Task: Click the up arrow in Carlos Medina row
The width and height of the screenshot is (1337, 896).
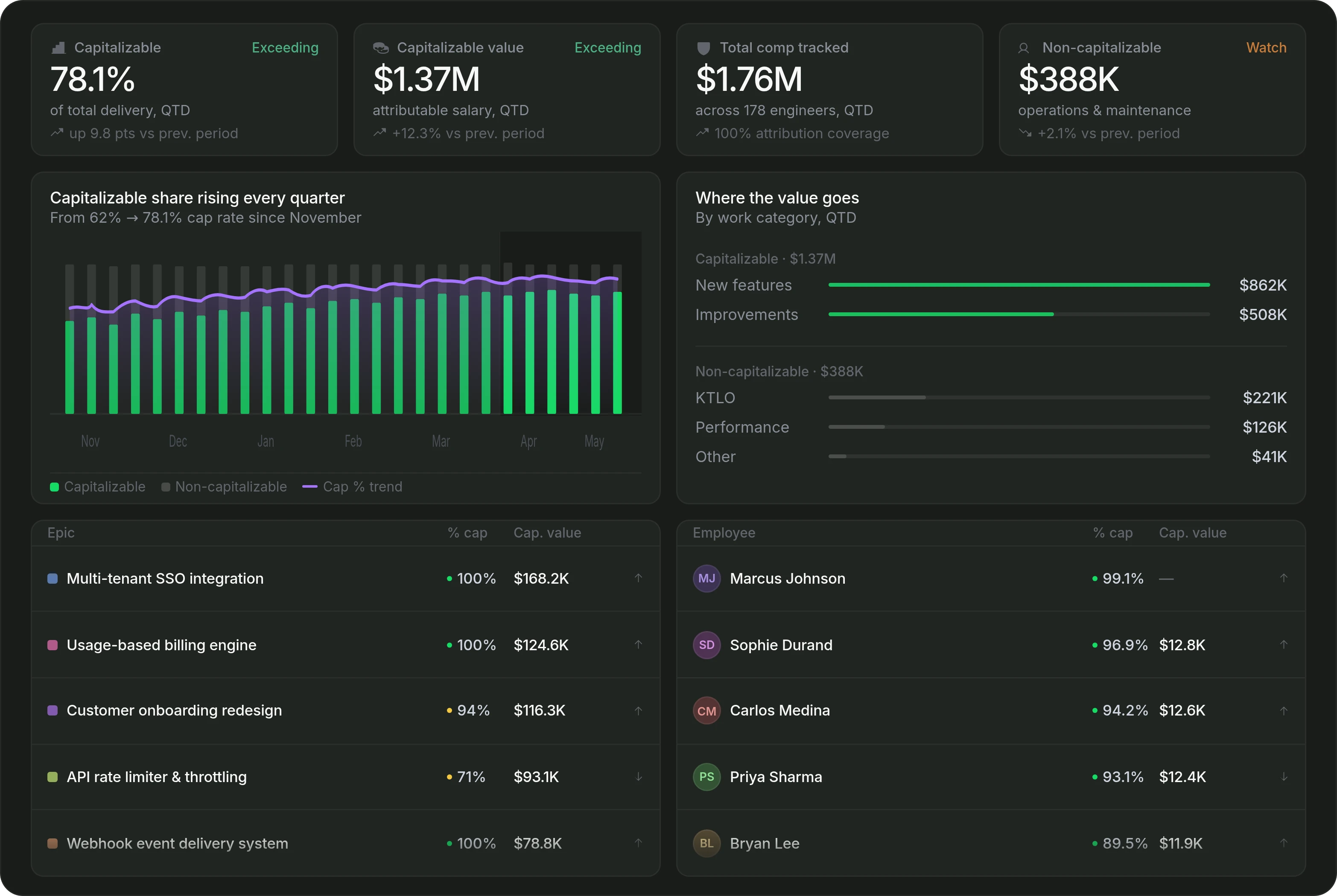Action: click(1284, 711)
